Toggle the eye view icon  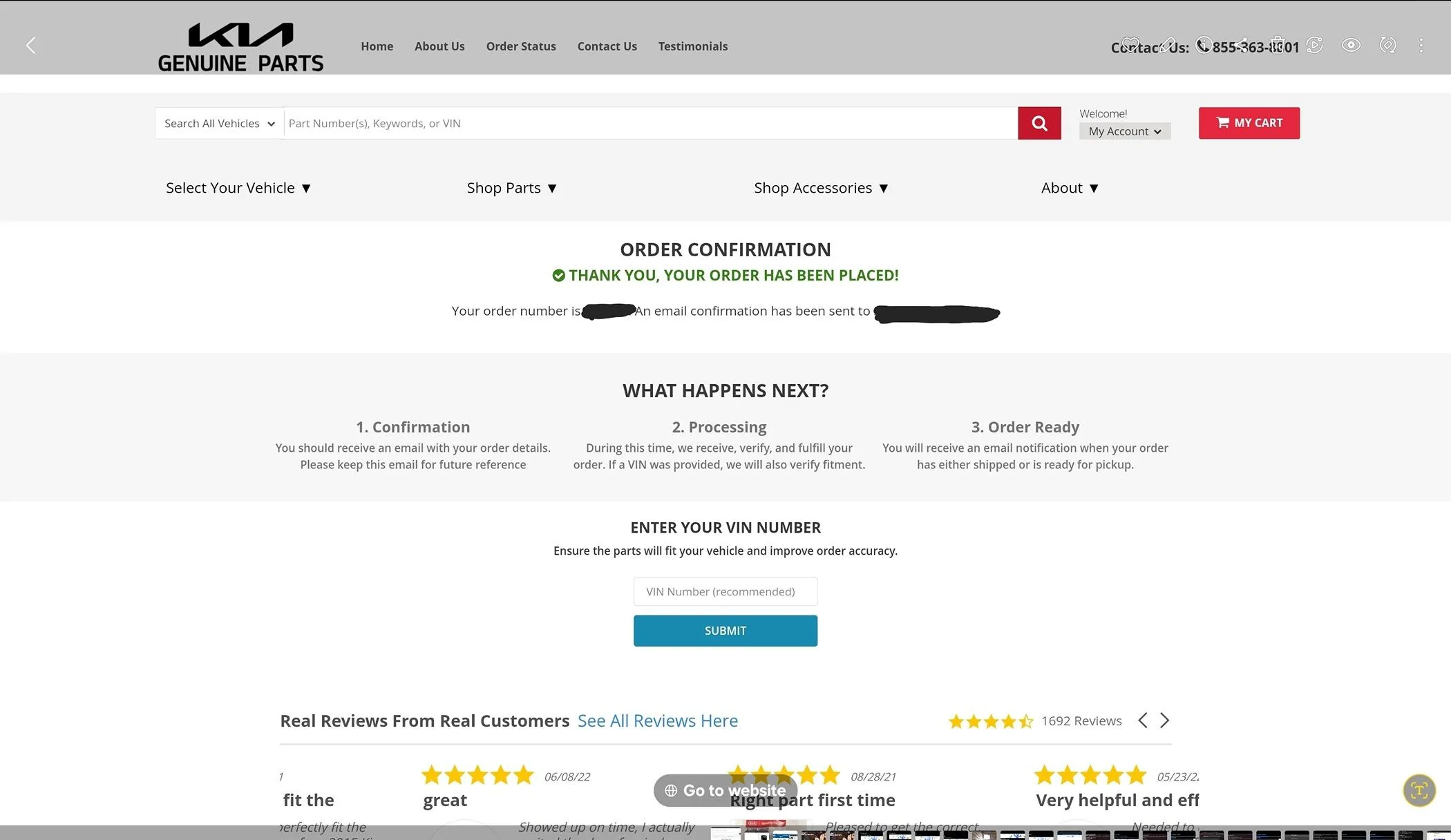coord(1351,45)
